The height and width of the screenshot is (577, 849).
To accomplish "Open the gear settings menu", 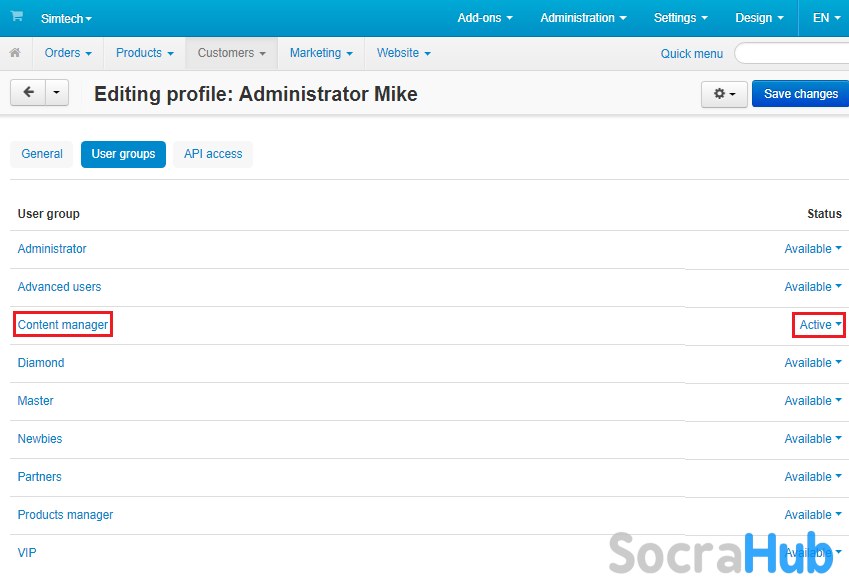I will 724,94.
